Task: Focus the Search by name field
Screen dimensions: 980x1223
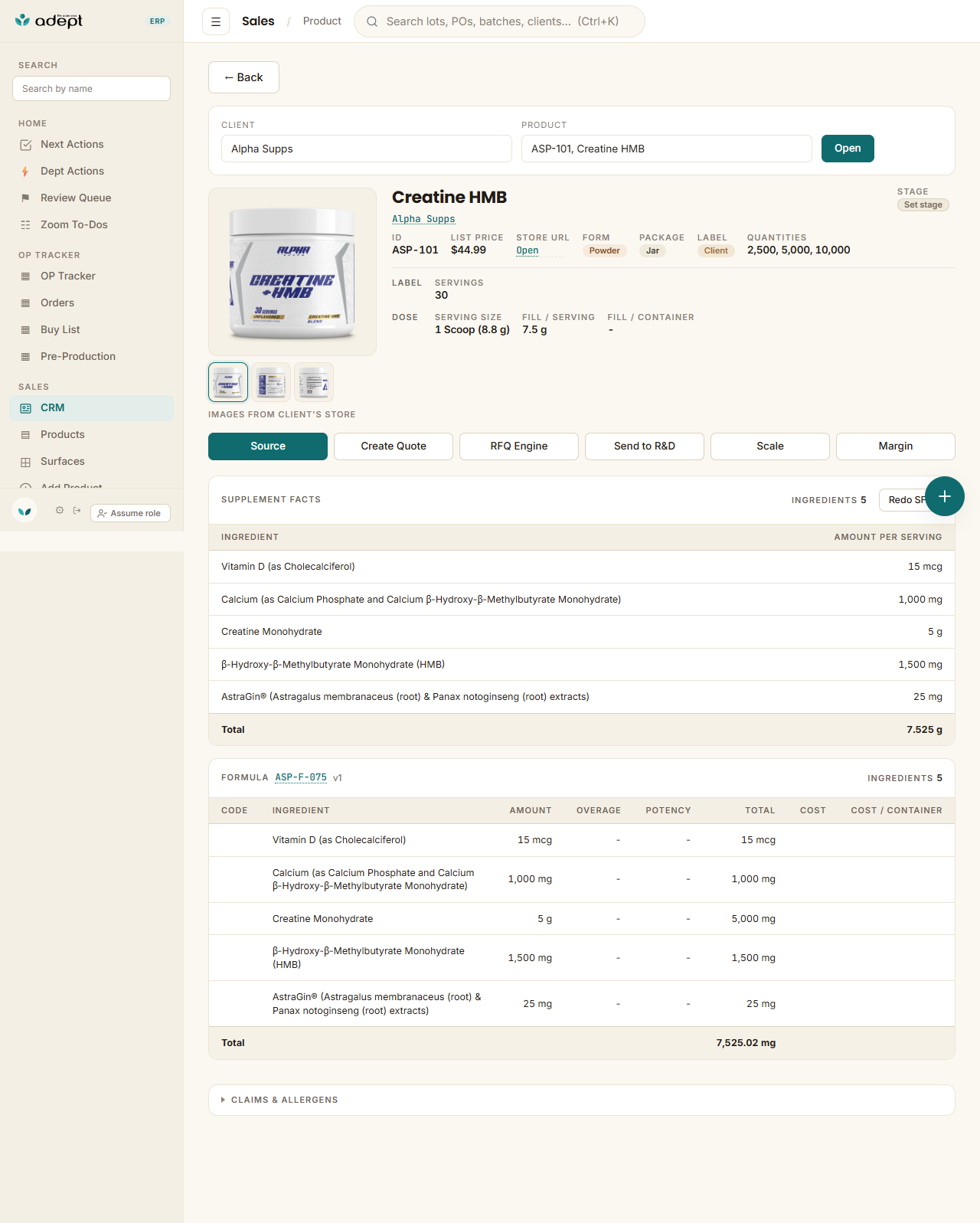Action: pyautogui.click(x=92, y=88)
